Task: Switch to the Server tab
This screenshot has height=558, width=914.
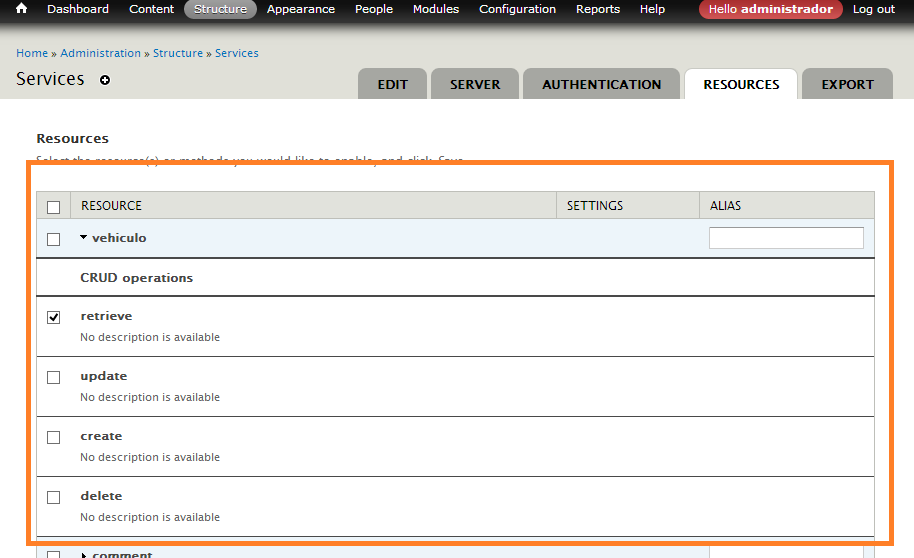Action: coord(475,85)
